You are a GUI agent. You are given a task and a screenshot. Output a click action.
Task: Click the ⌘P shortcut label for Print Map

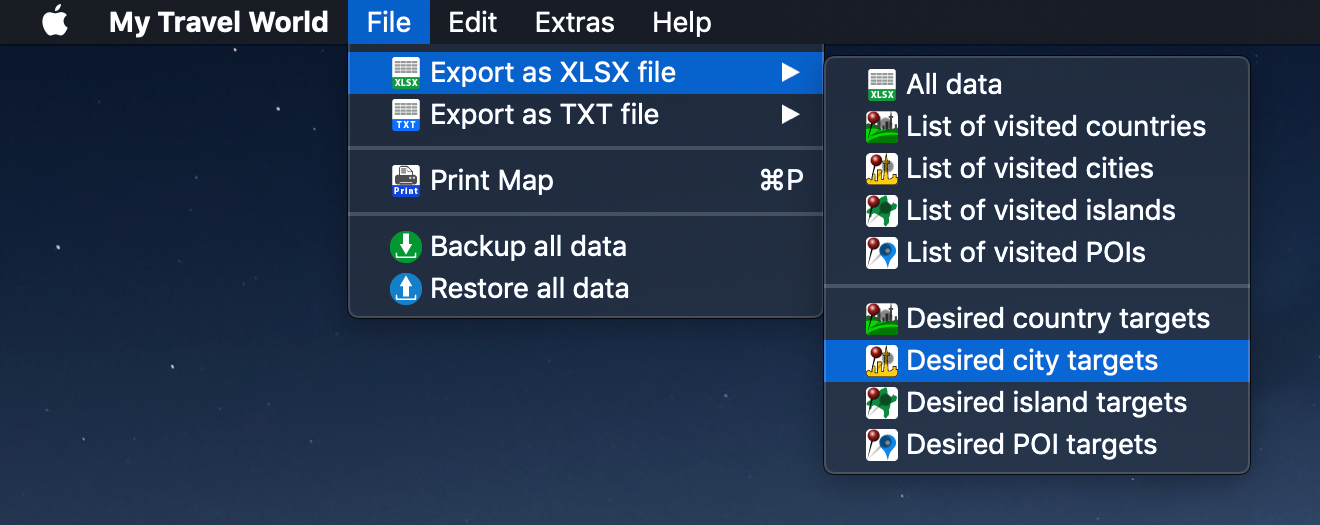point(782,181)
